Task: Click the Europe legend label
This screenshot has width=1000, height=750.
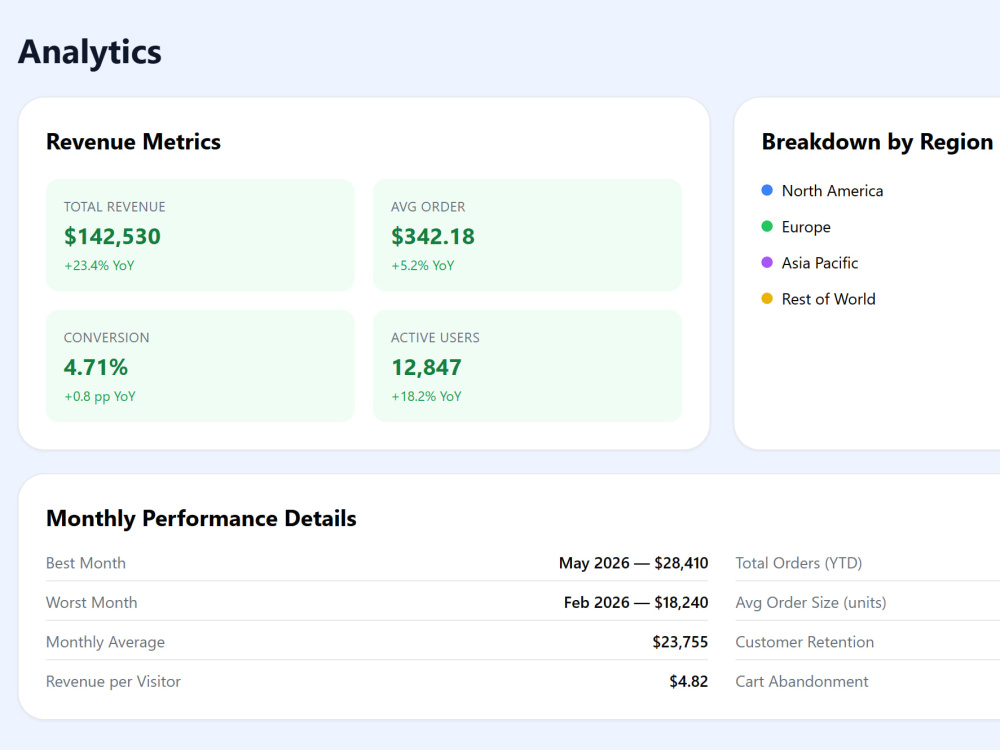Action: [806, 227]
